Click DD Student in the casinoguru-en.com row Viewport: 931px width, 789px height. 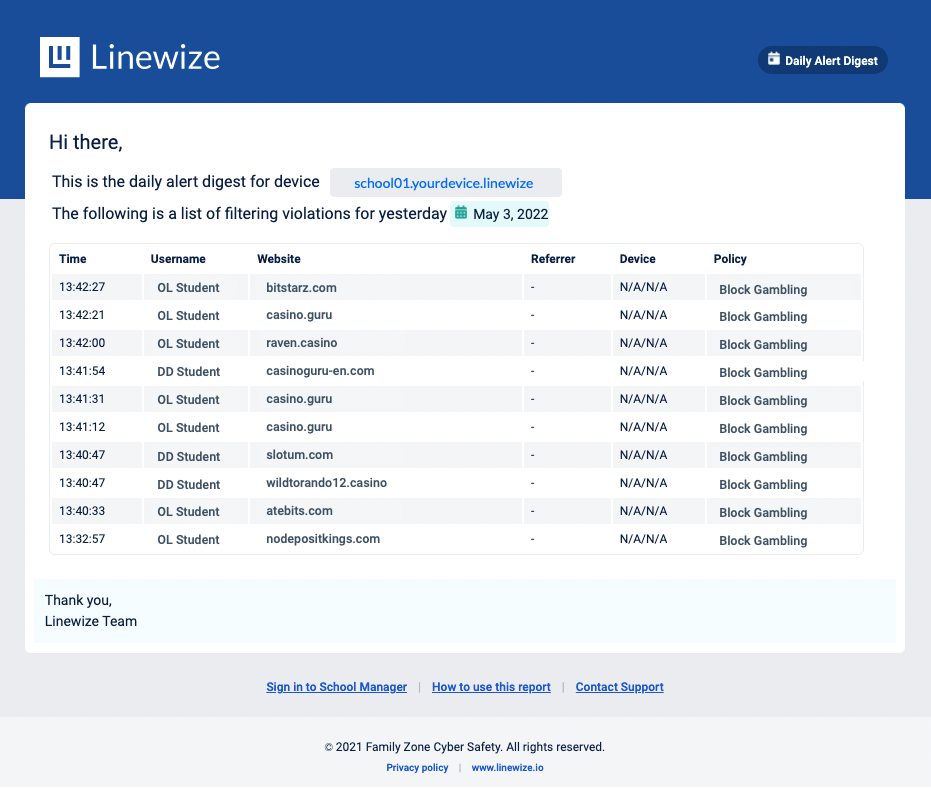188,372
